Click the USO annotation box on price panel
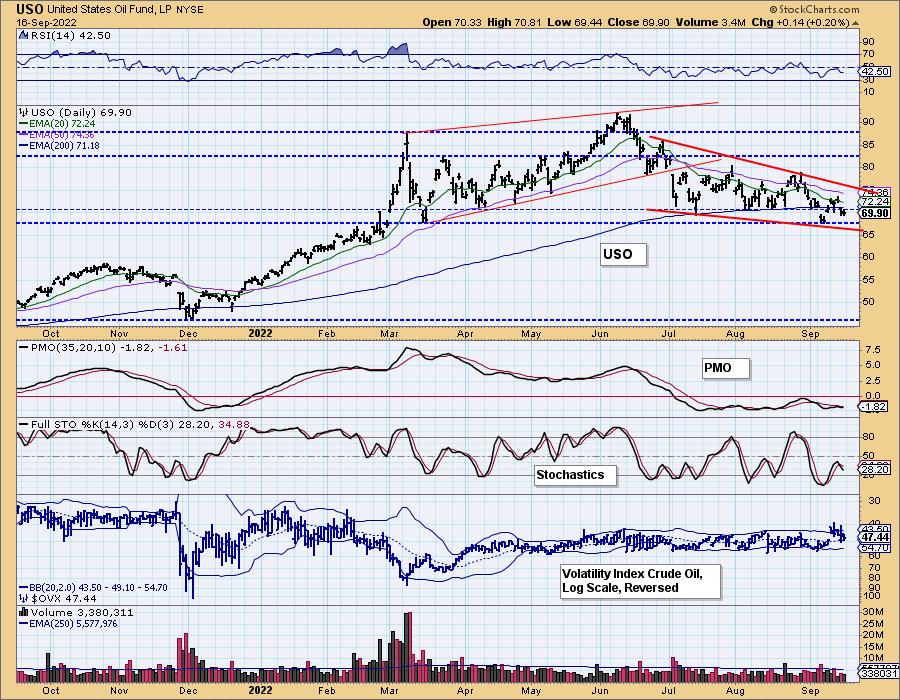The height and width of the screenshot is (700, 900). 624,254
